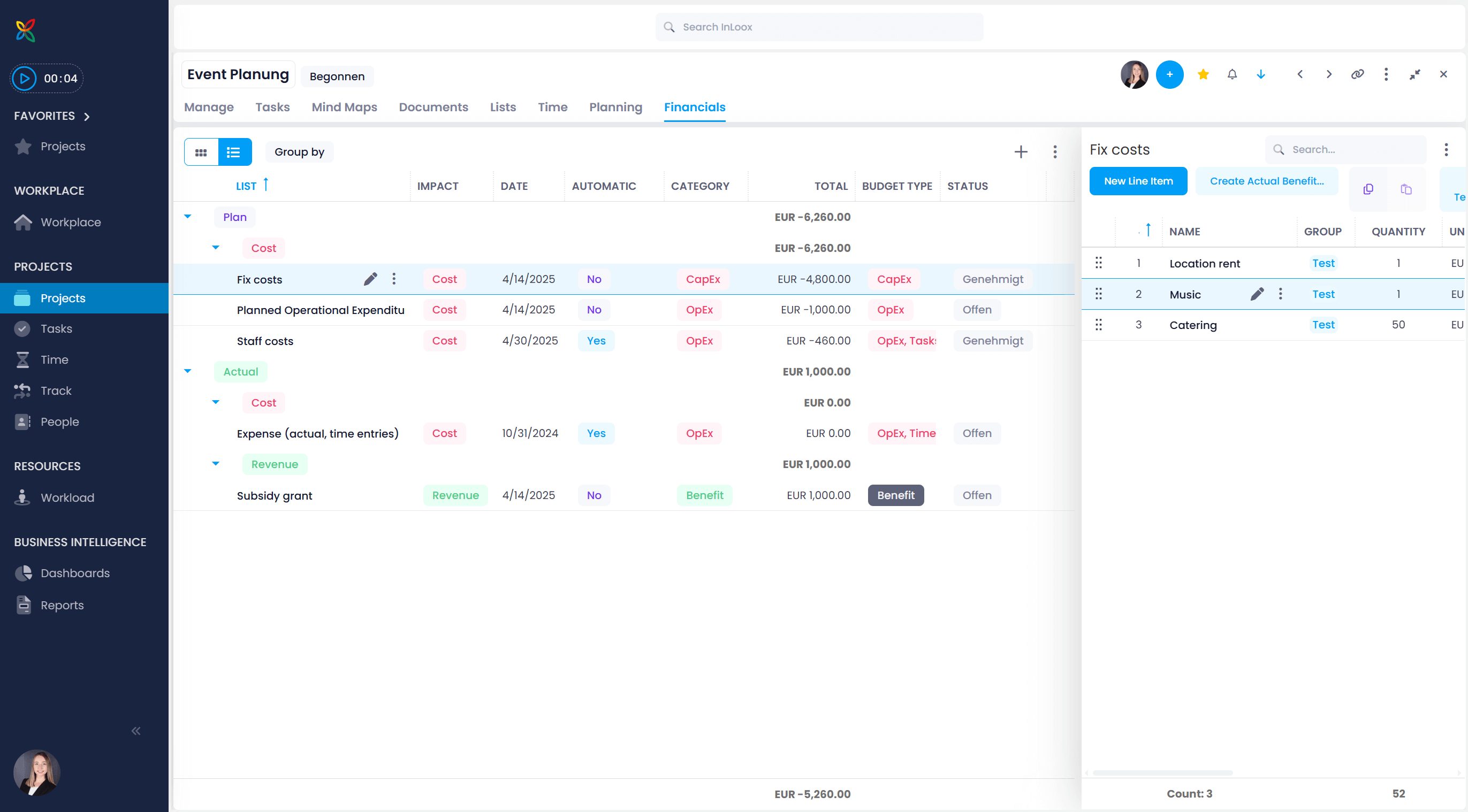The image size is (1468, 812).
Task: Click Create Actual Benefit button
Action: (1266, 181)
